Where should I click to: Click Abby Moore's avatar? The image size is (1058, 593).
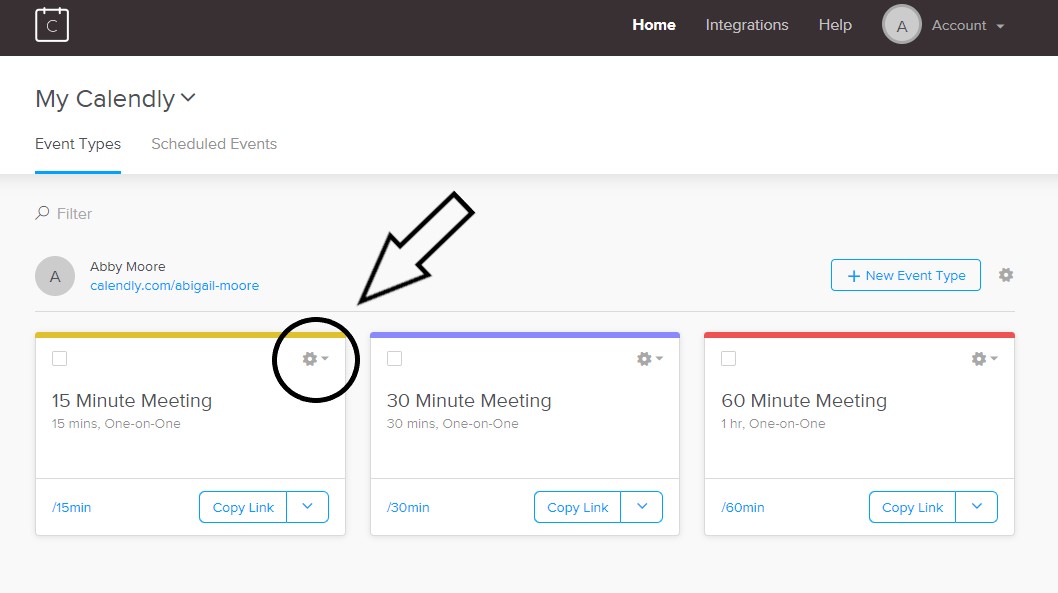tap(55, 276)
